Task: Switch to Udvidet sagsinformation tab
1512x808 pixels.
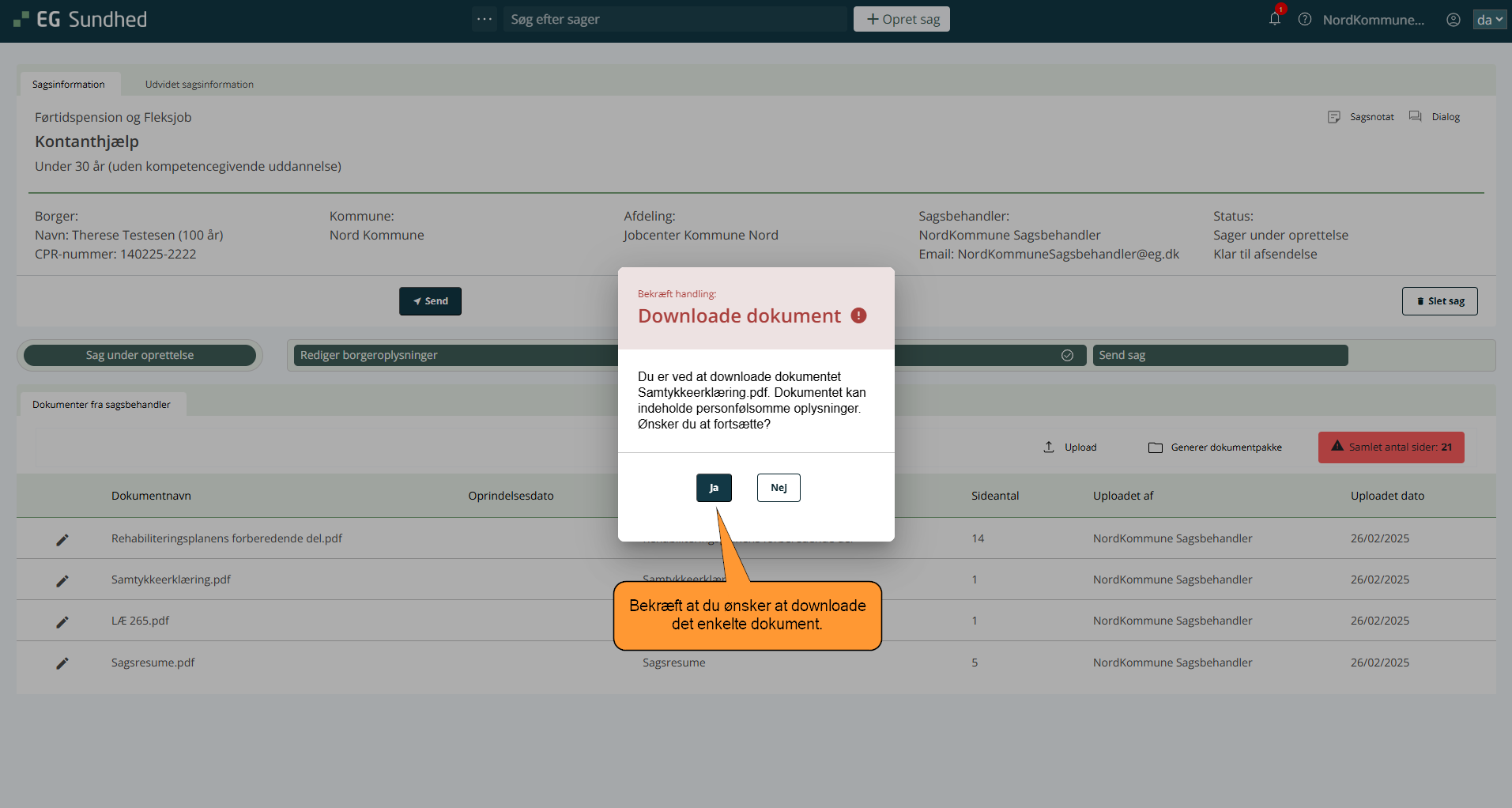Action: (199, 85)
